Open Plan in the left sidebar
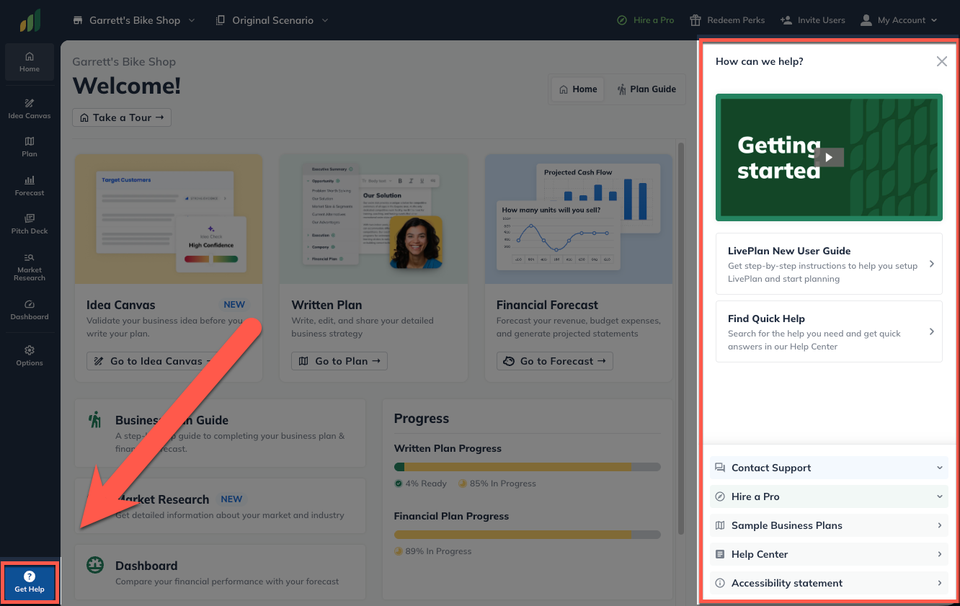The image size is (960, 606). click(x=29, y=147)
